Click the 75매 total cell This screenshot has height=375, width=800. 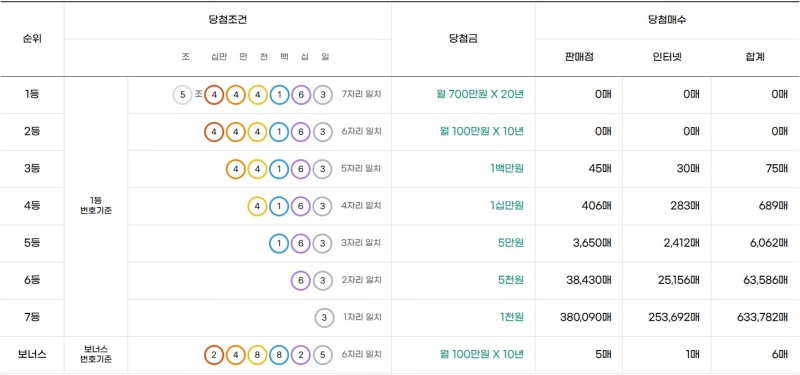point(777,169)
